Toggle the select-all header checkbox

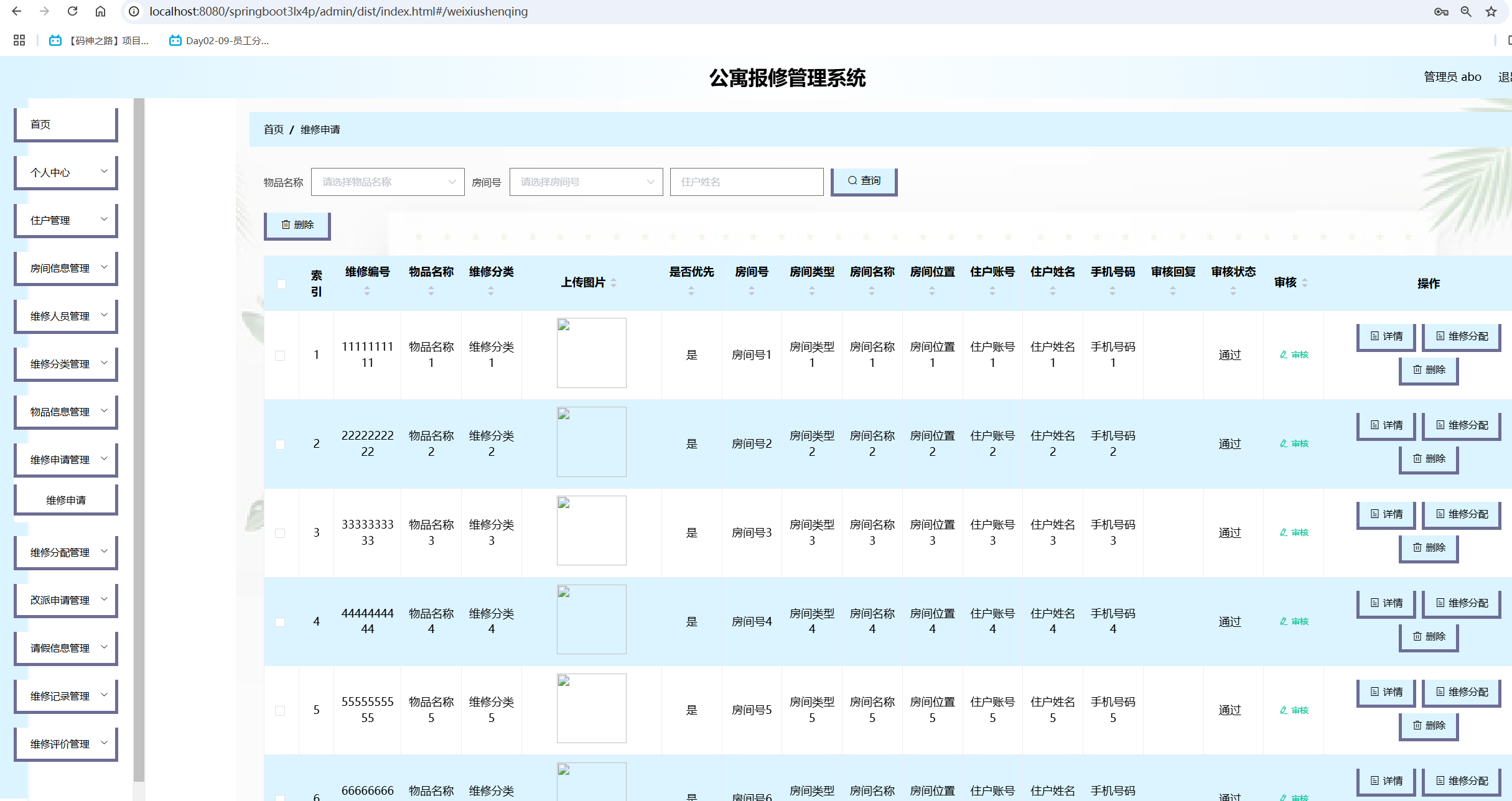click(x=281, y=284)
